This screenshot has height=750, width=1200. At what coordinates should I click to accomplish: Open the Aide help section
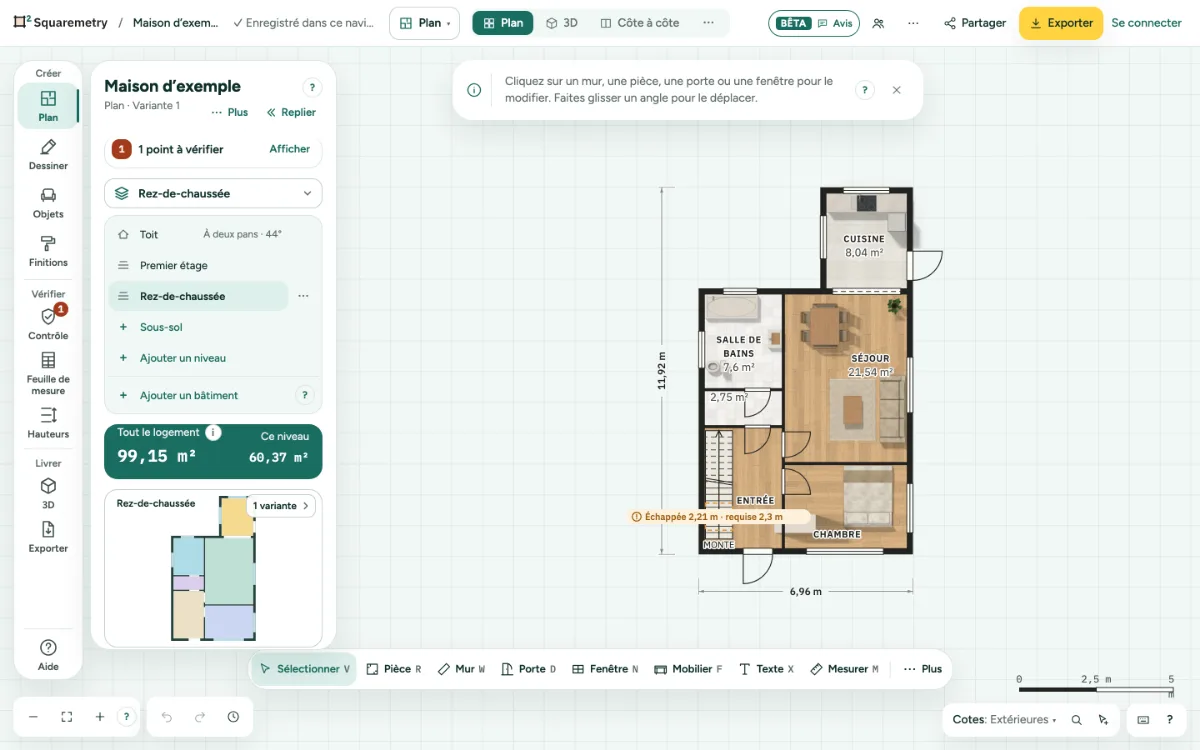[x=48, y=655]
